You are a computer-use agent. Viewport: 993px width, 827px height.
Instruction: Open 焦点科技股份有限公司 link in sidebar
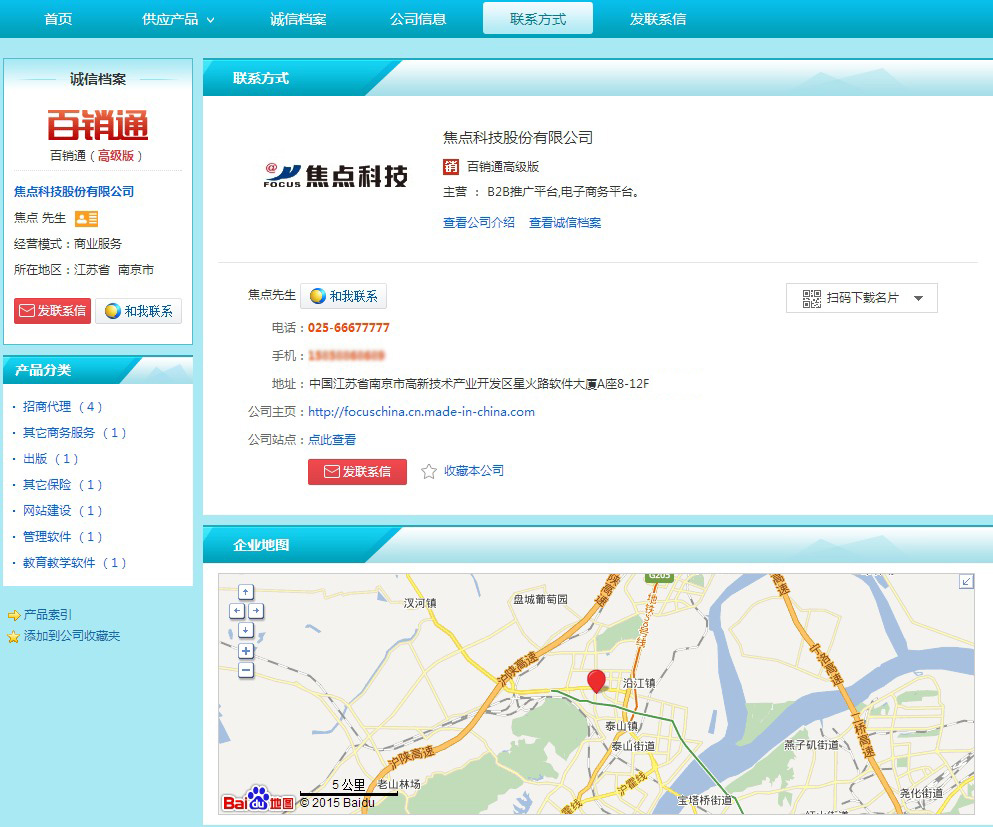click(74, 191)
